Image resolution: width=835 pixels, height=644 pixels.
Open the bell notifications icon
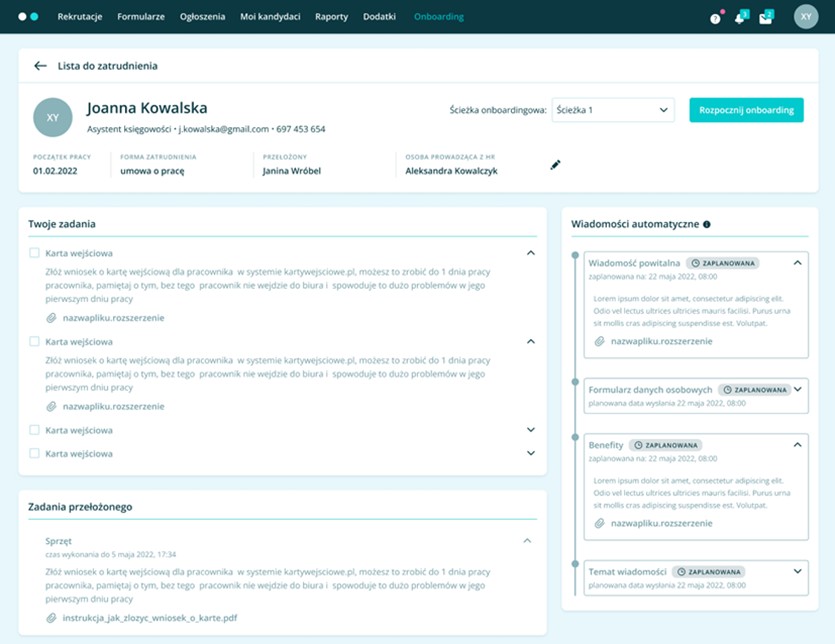740,18
